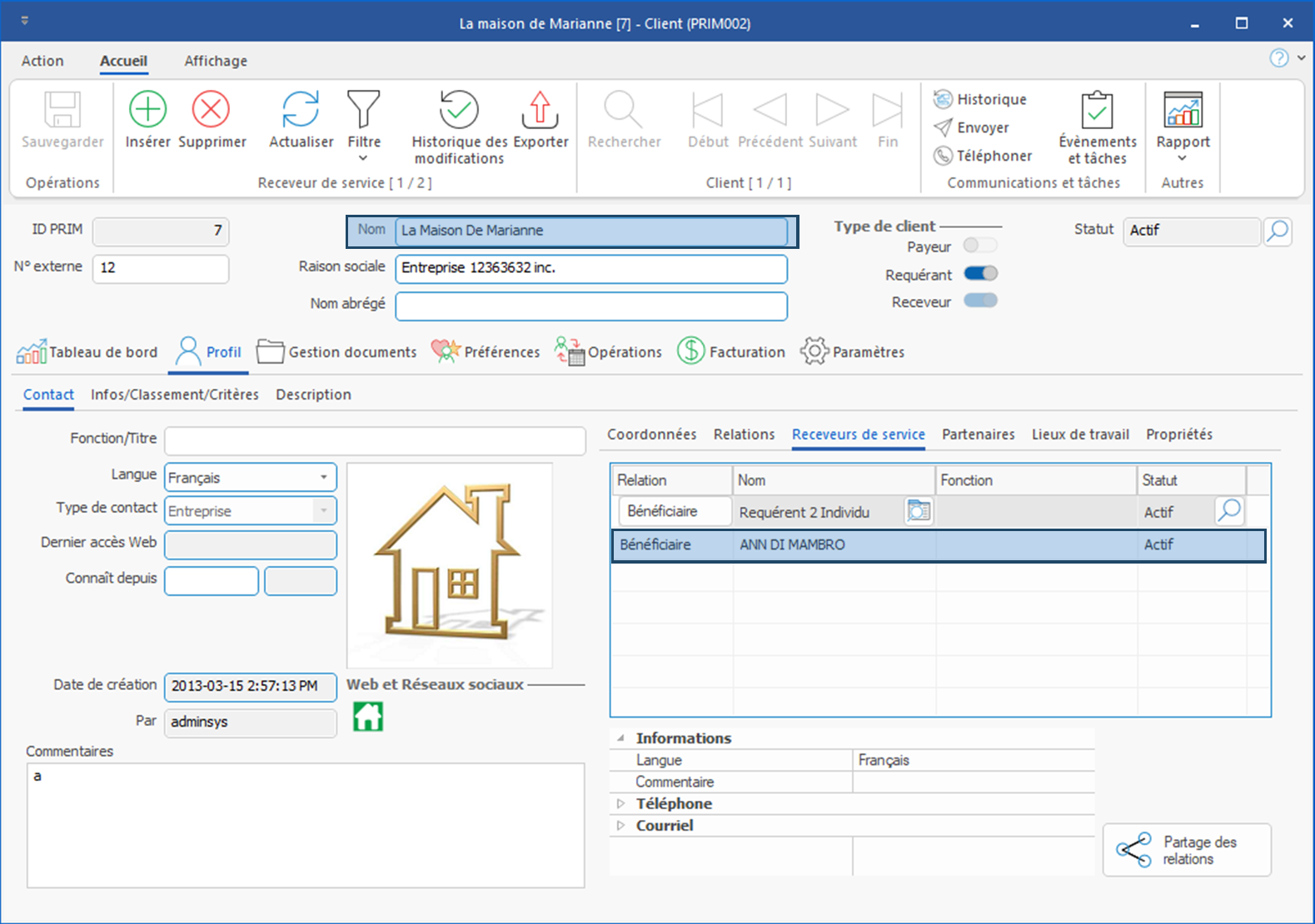Refresh data with the Actualiser icon
Viewport: 1315px width, 924px height.
[x=301, y=110]
